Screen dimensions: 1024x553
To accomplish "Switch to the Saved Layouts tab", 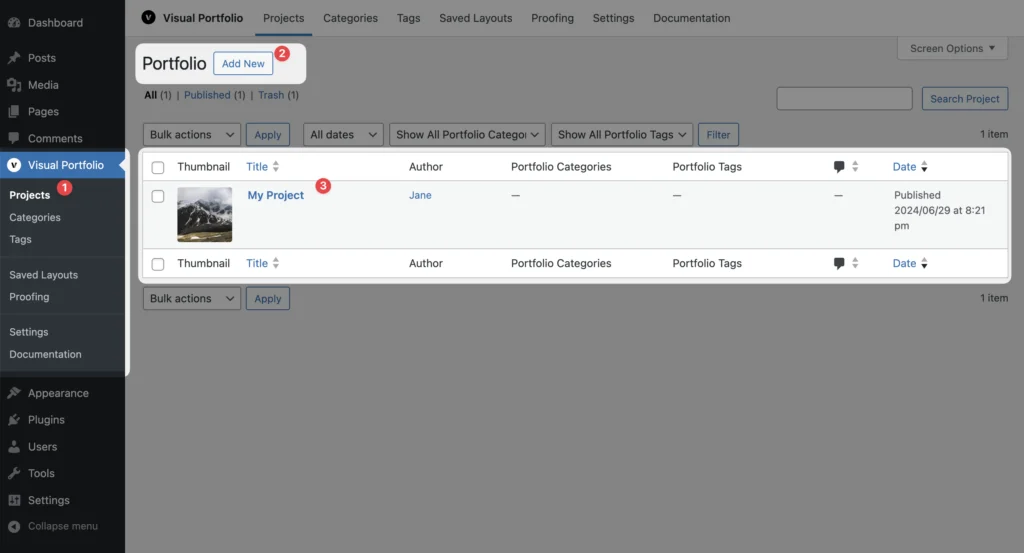I will (x=475, y=18).
